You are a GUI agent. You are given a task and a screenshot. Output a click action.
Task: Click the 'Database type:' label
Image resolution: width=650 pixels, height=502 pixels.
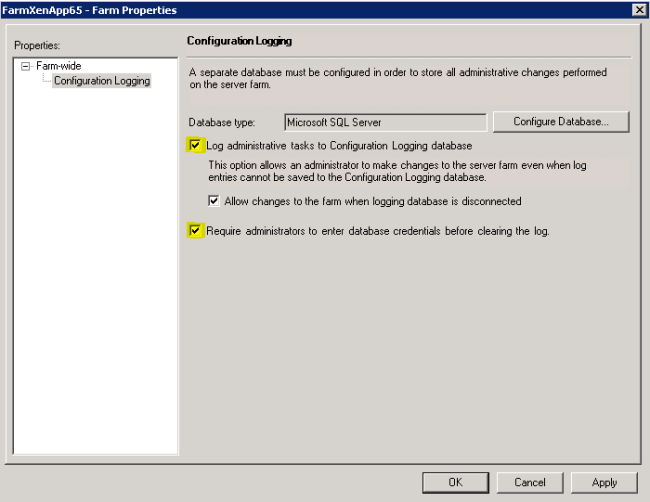pos(223,123)
